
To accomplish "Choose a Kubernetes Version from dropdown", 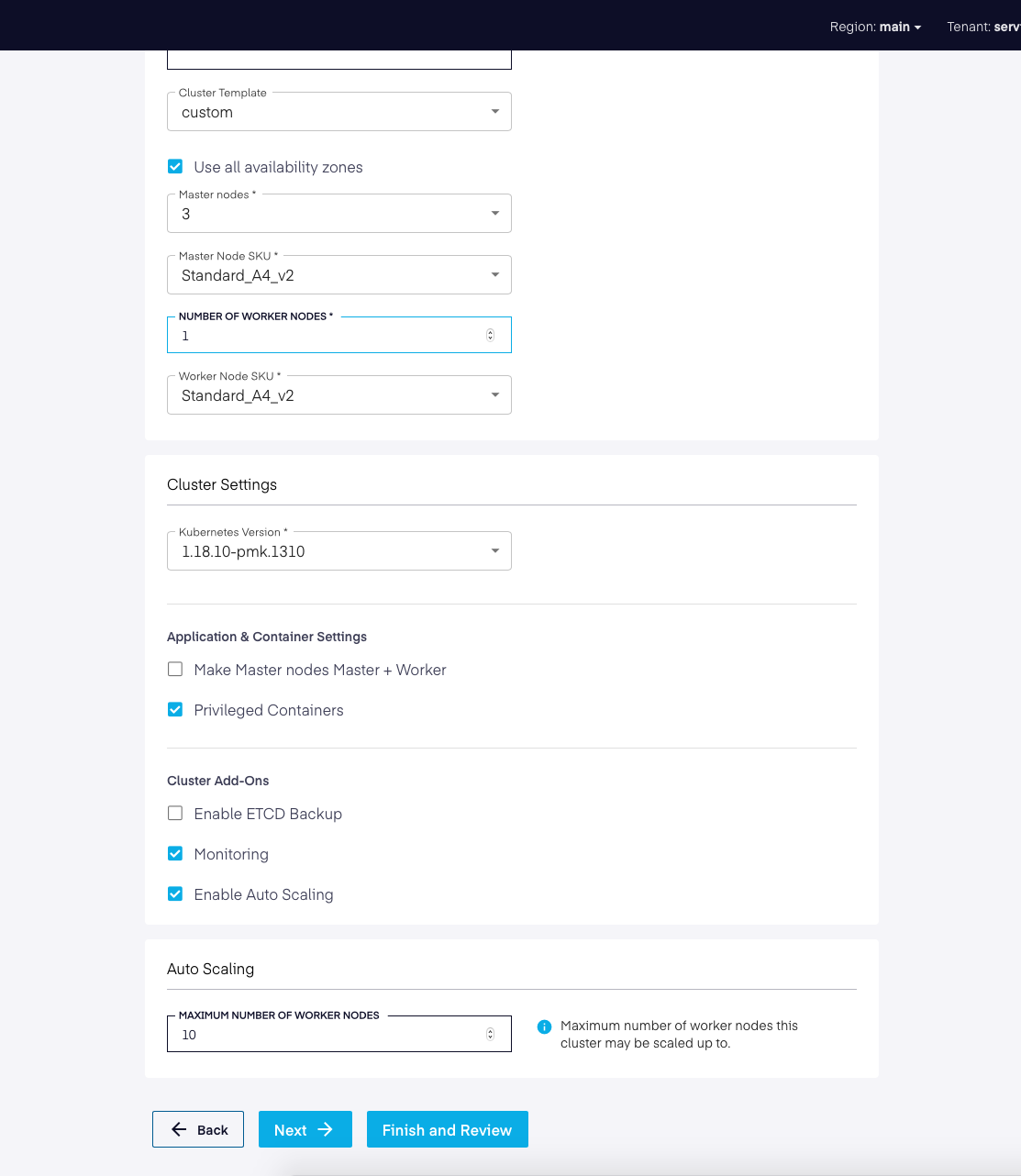I will click(339, 551).
